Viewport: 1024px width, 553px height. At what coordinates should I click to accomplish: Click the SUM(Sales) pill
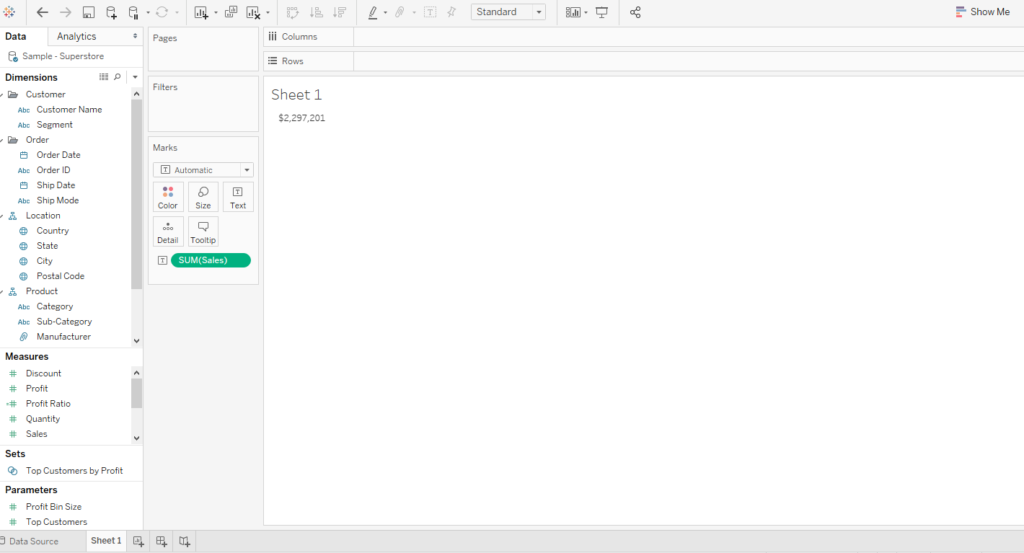pyautogui.click(x=210, y=260)
